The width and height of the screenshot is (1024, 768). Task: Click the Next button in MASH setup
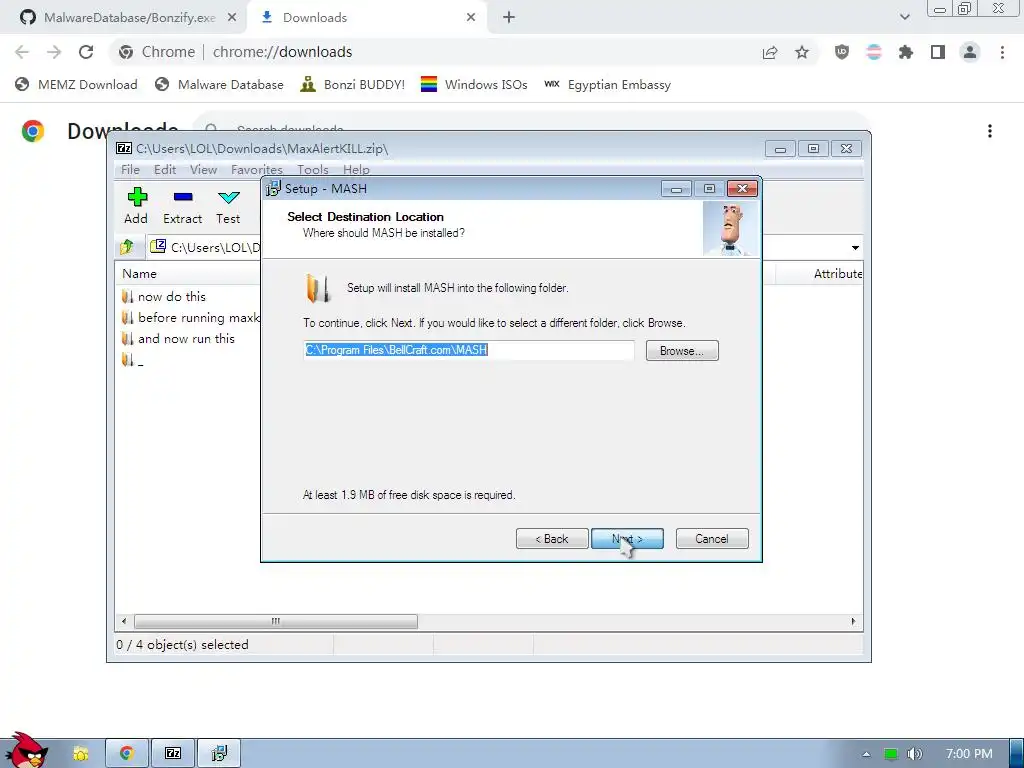point(627,539)
